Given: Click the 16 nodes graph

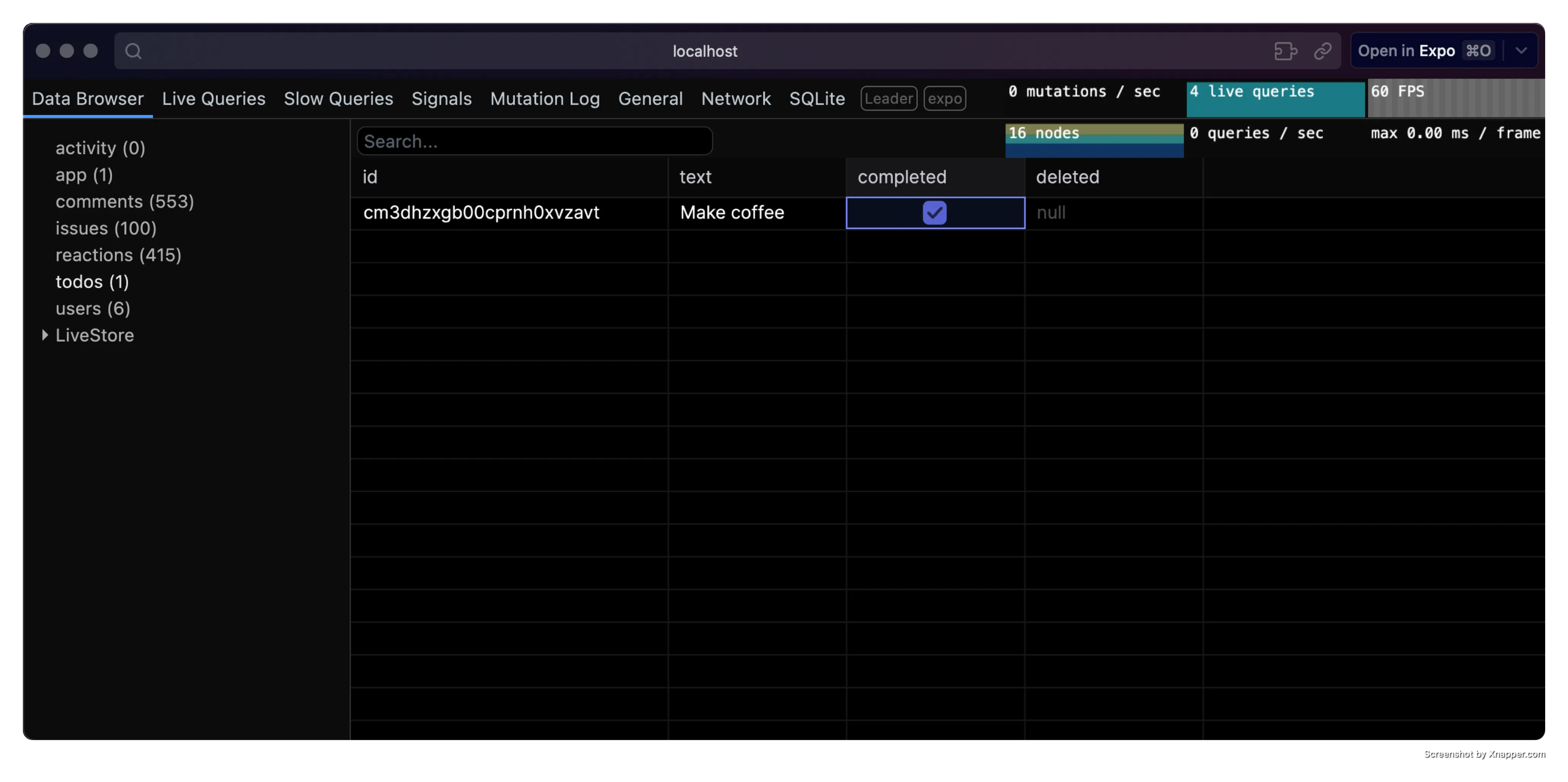Looking at the screenshot, I should [1094, 141].
